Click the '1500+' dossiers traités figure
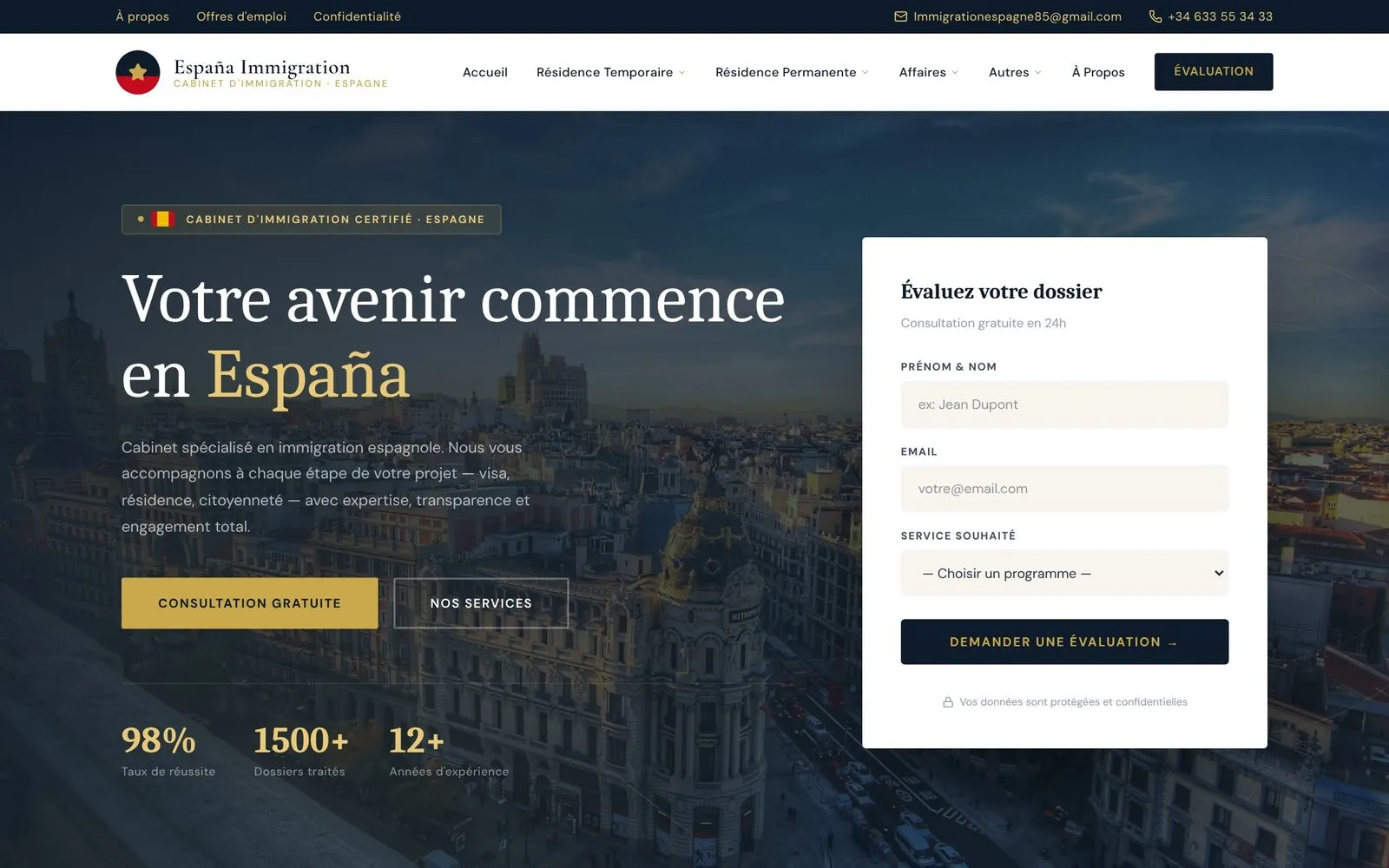 [301, 740]
